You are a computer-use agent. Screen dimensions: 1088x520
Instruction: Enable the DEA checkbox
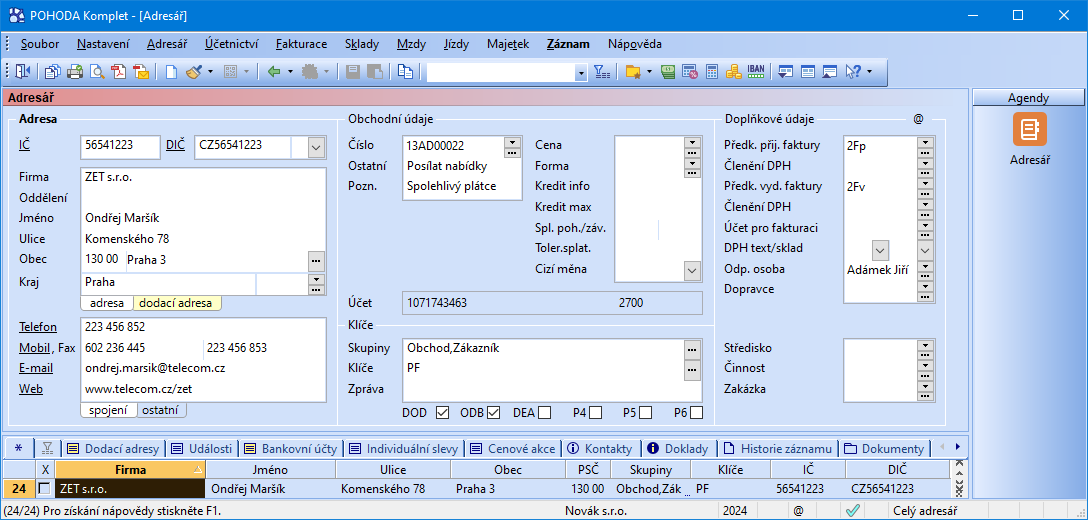[x=545, y=413]
